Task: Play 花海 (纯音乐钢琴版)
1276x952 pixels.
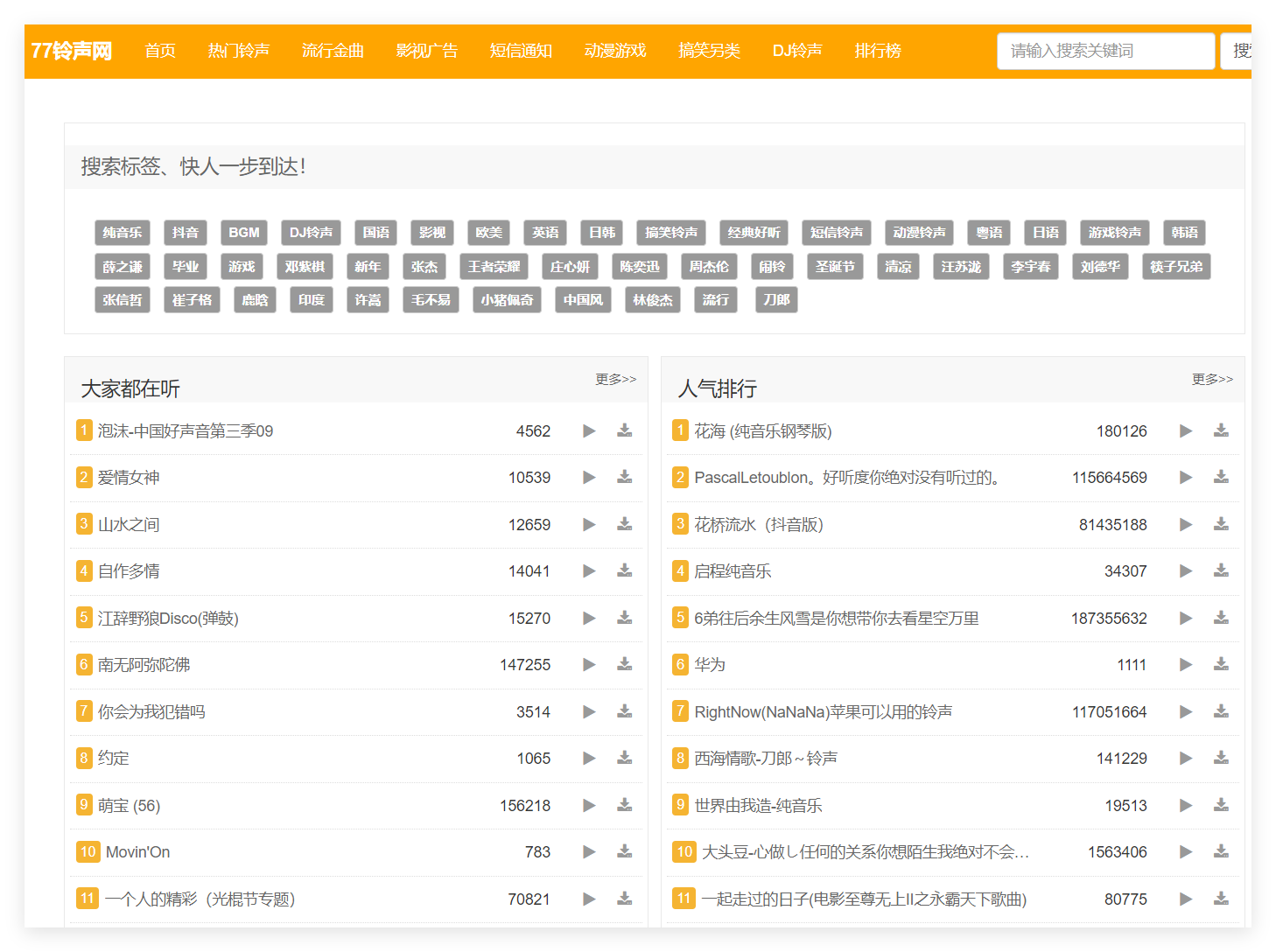Action: click(1186, 430)
